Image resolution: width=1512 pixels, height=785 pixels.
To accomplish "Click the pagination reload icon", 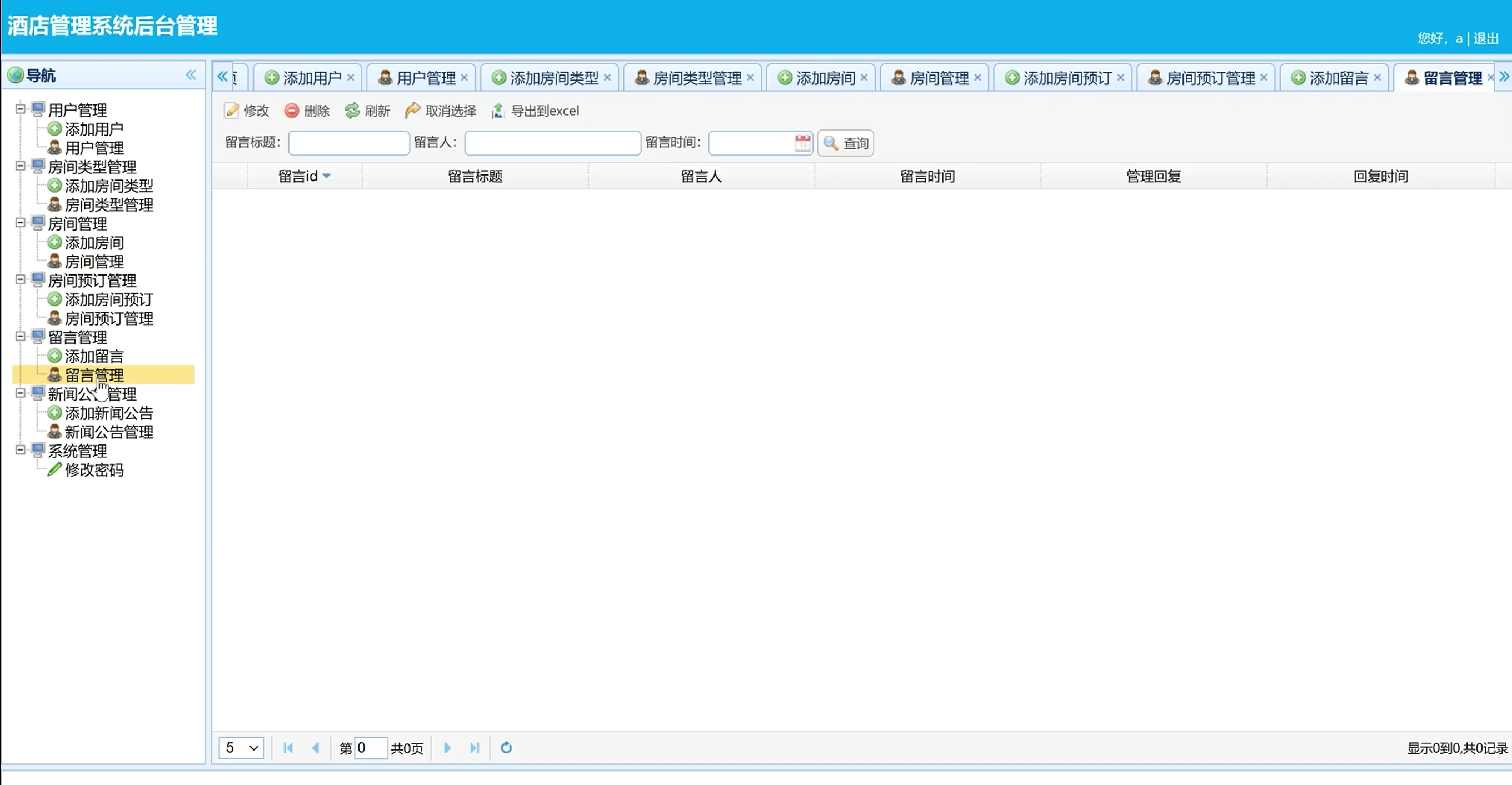I will tap(506, 747).
